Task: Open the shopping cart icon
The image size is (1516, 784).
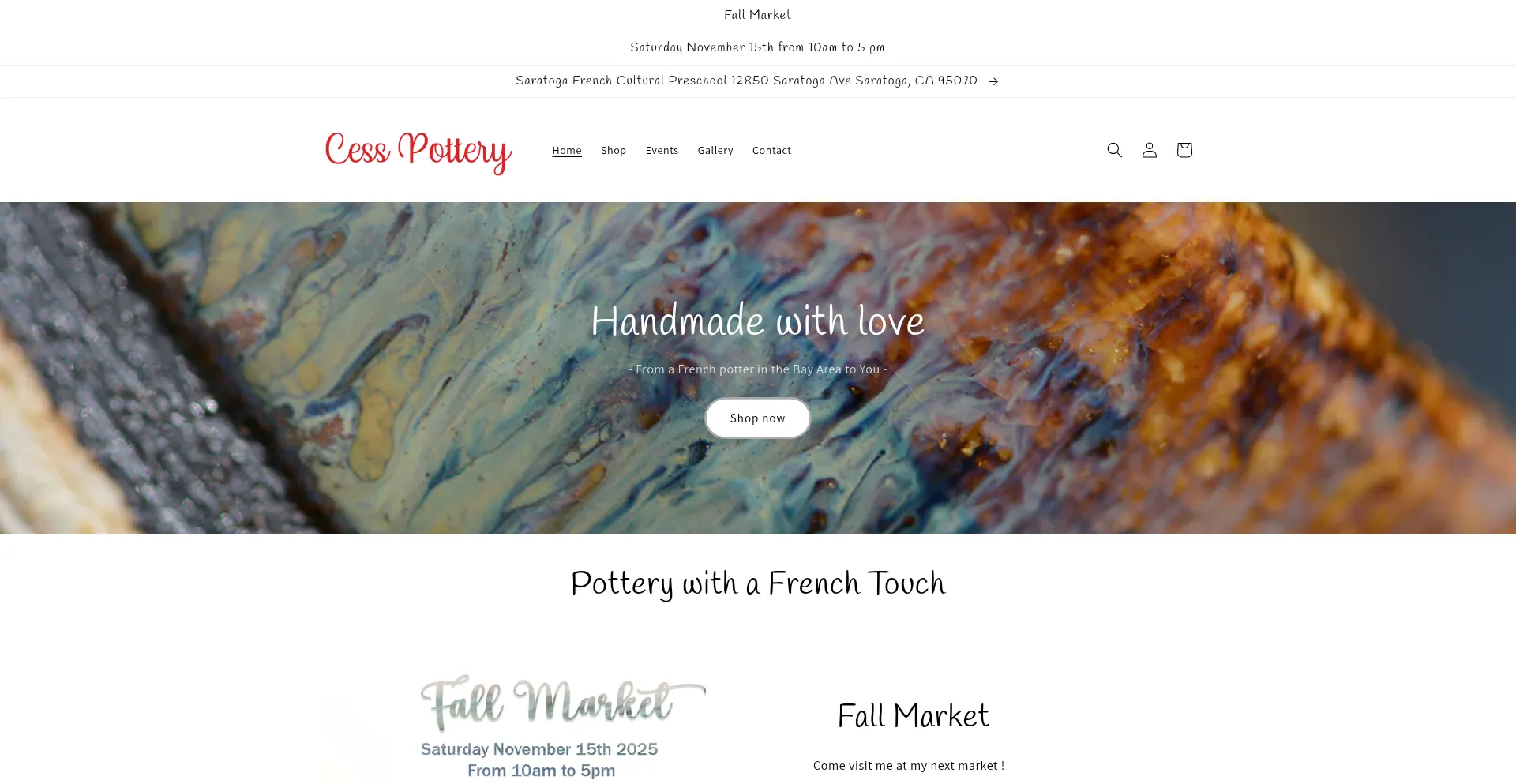Action: click(1184, 150)
